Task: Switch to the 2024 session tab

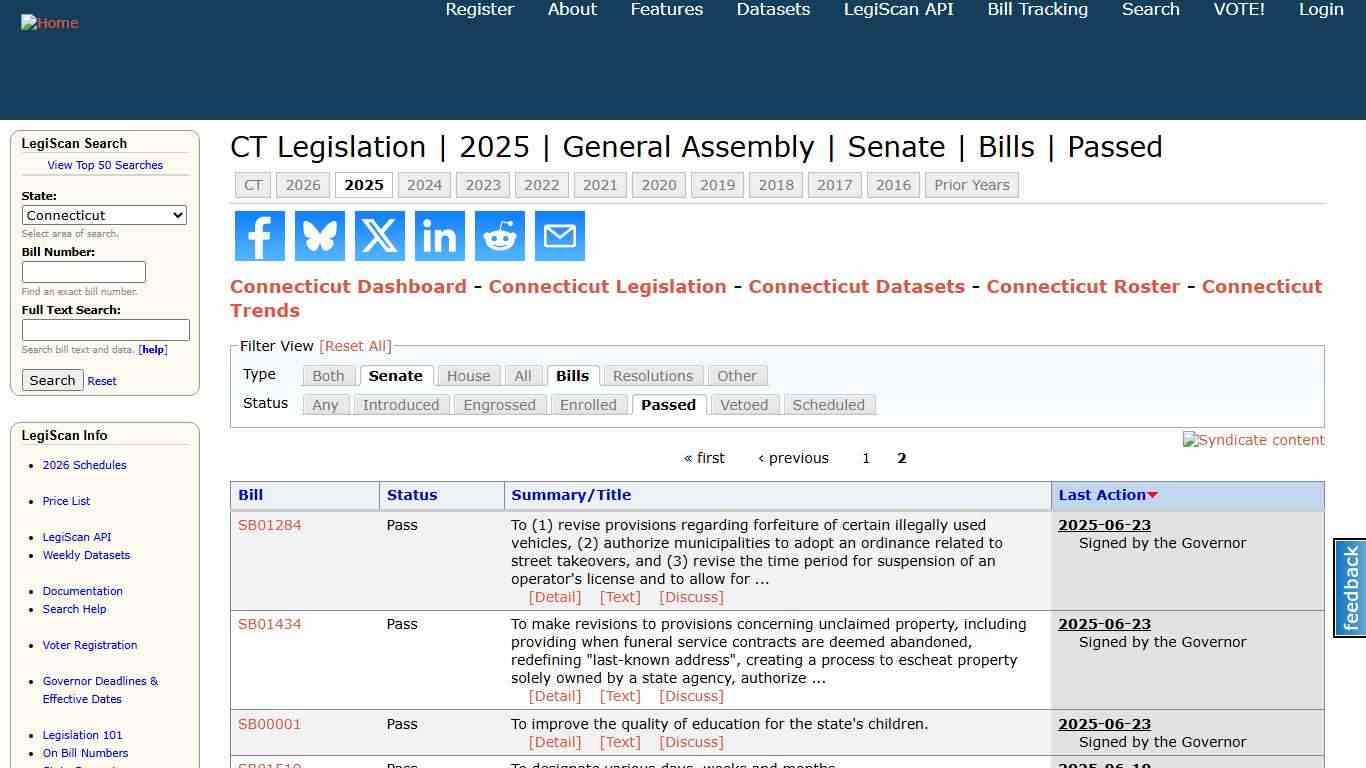Action: coord(424,184)
